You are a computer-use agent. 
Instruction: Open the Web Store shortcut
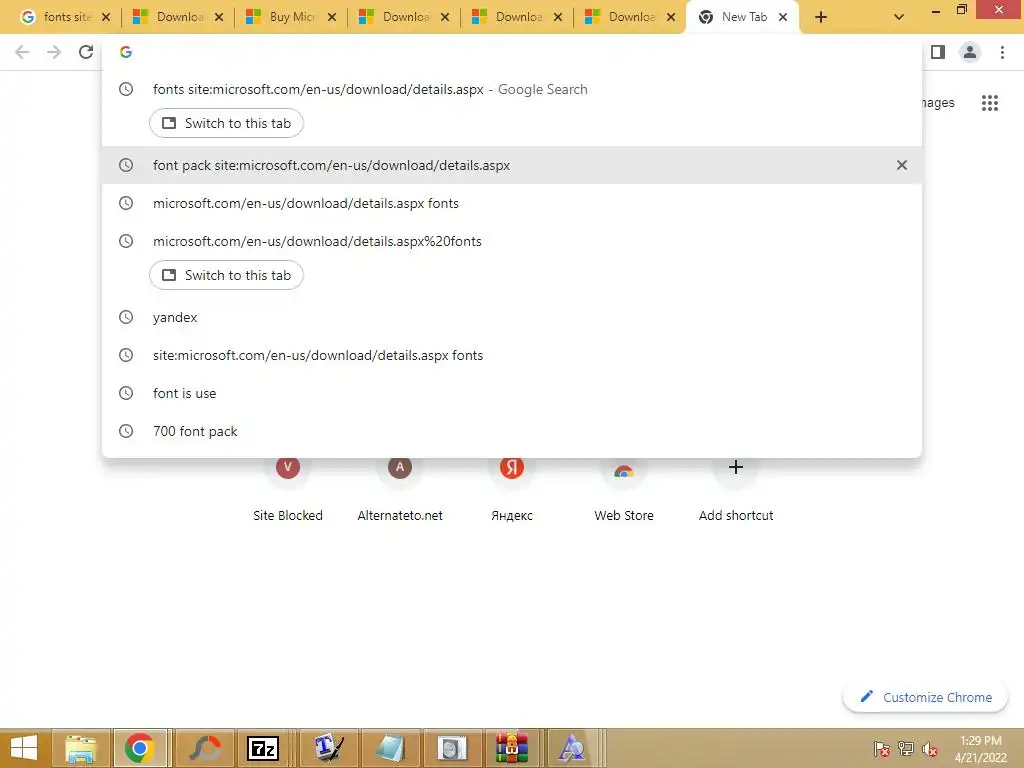(624, 490)
